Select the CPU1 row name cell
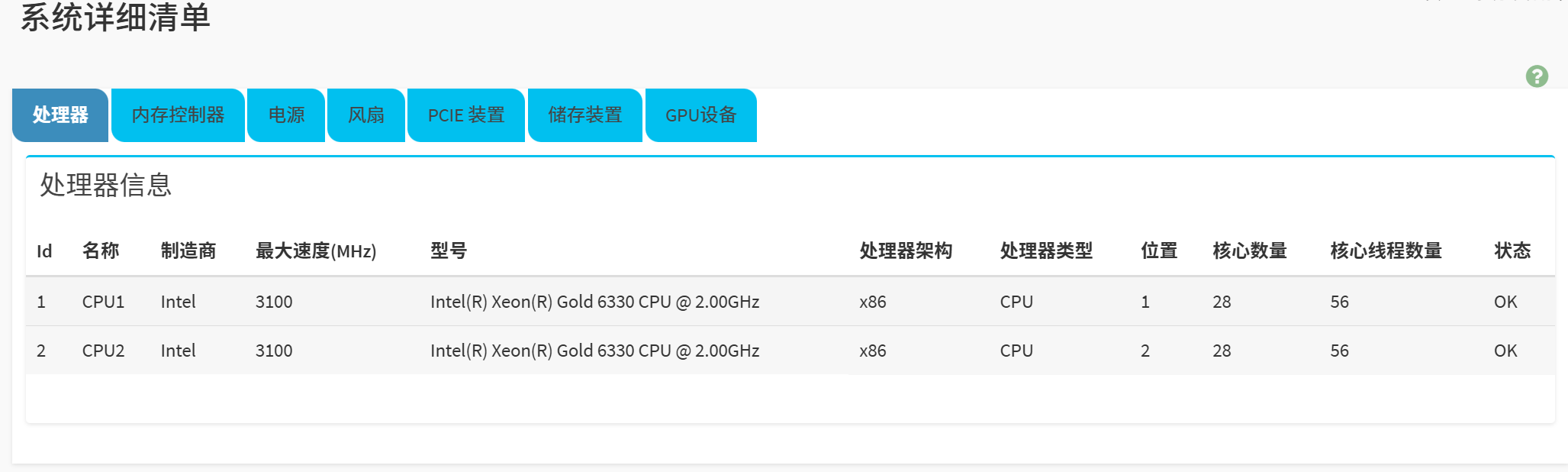This screenshot has height=472, width=1568. click(x=103, y=302)
